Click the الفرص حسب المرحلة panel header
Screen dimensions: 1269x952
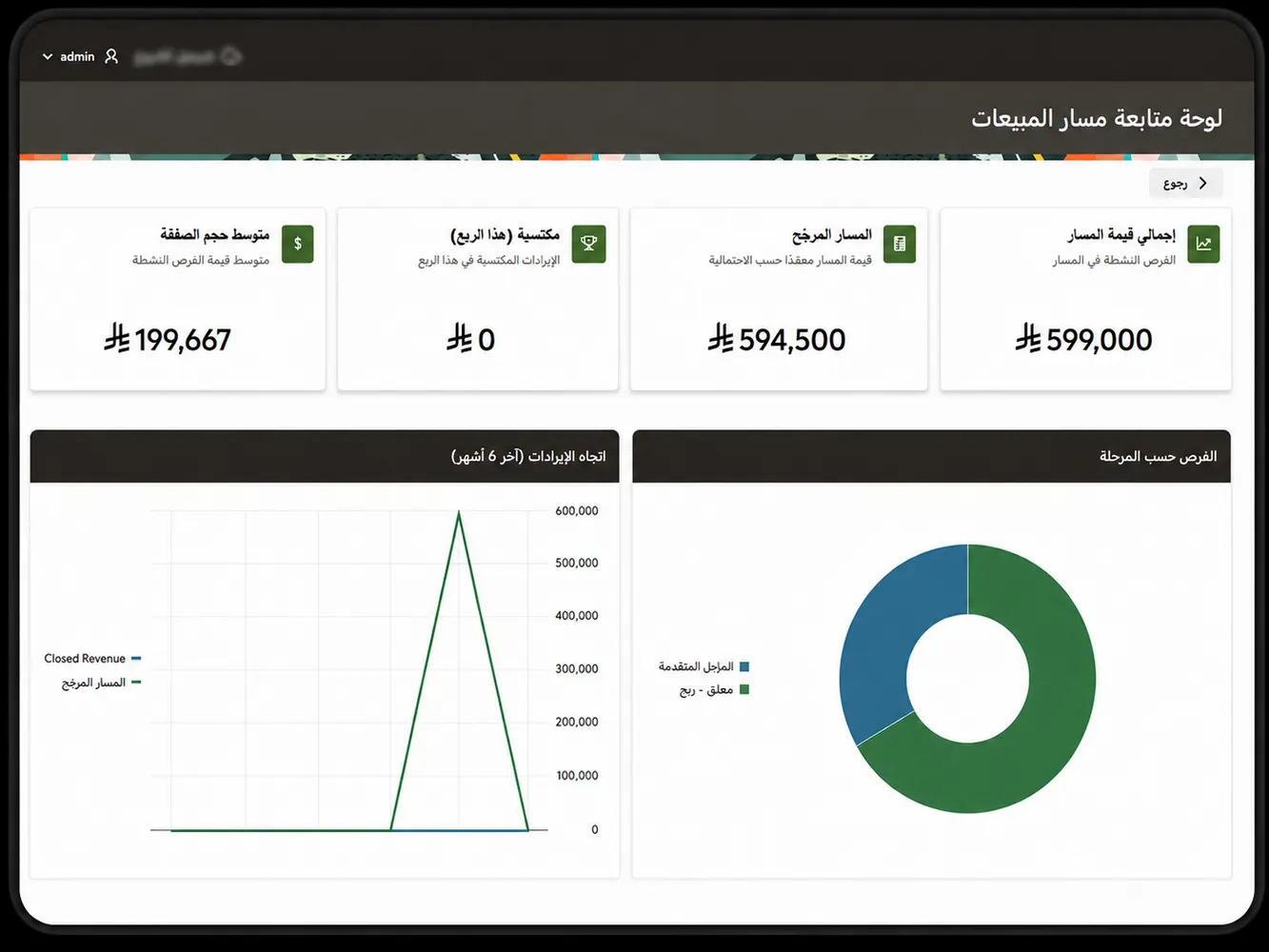[x=931, y=456]
